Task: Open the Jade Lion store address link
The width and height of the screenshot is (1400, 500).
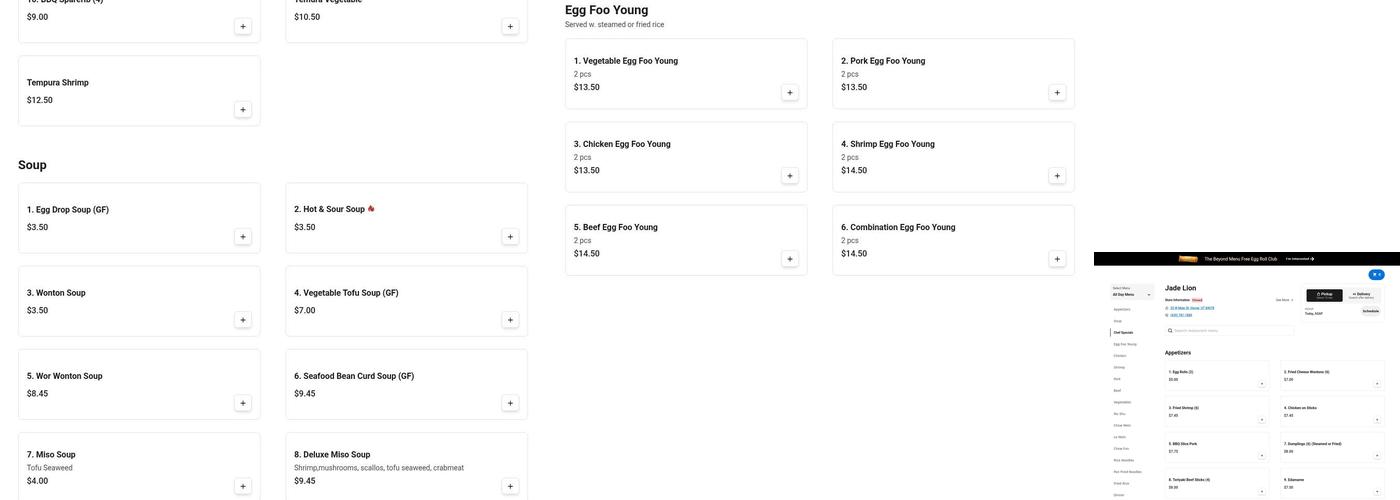Action: [1192, 308]
